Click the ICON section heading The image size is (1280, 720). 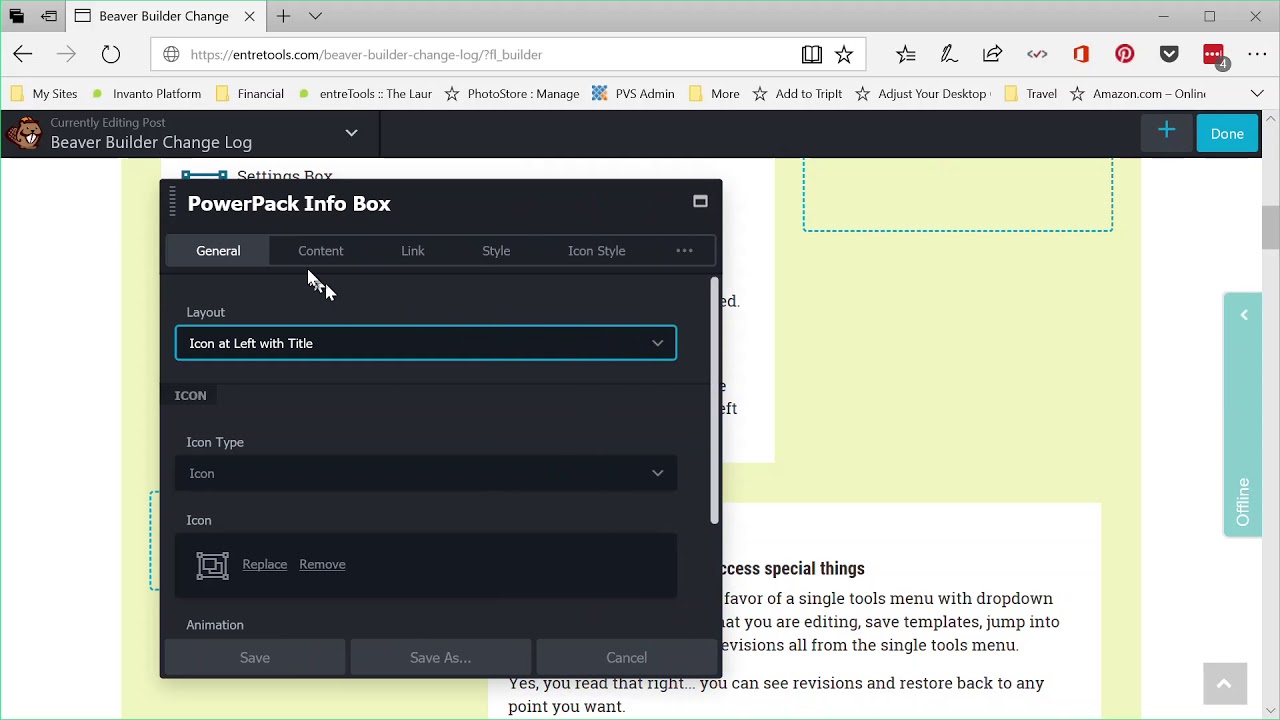[x=190, y=396]
